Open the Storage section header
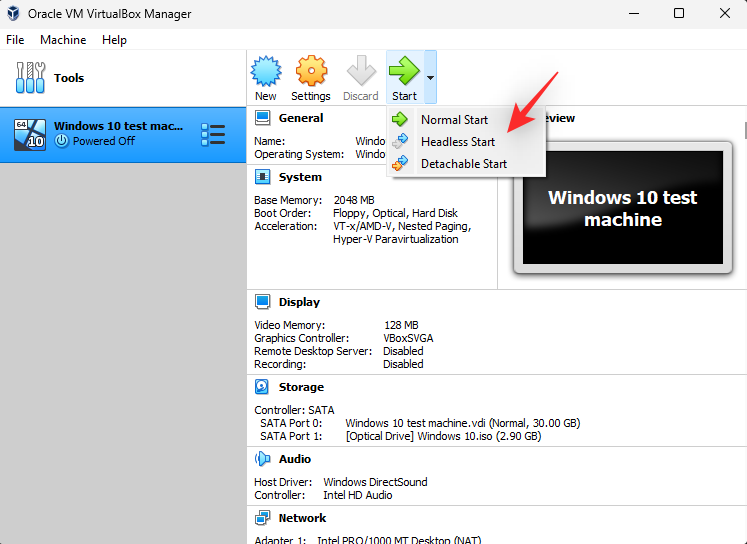This screenshot has width=747, height=544. click(301, 387)
